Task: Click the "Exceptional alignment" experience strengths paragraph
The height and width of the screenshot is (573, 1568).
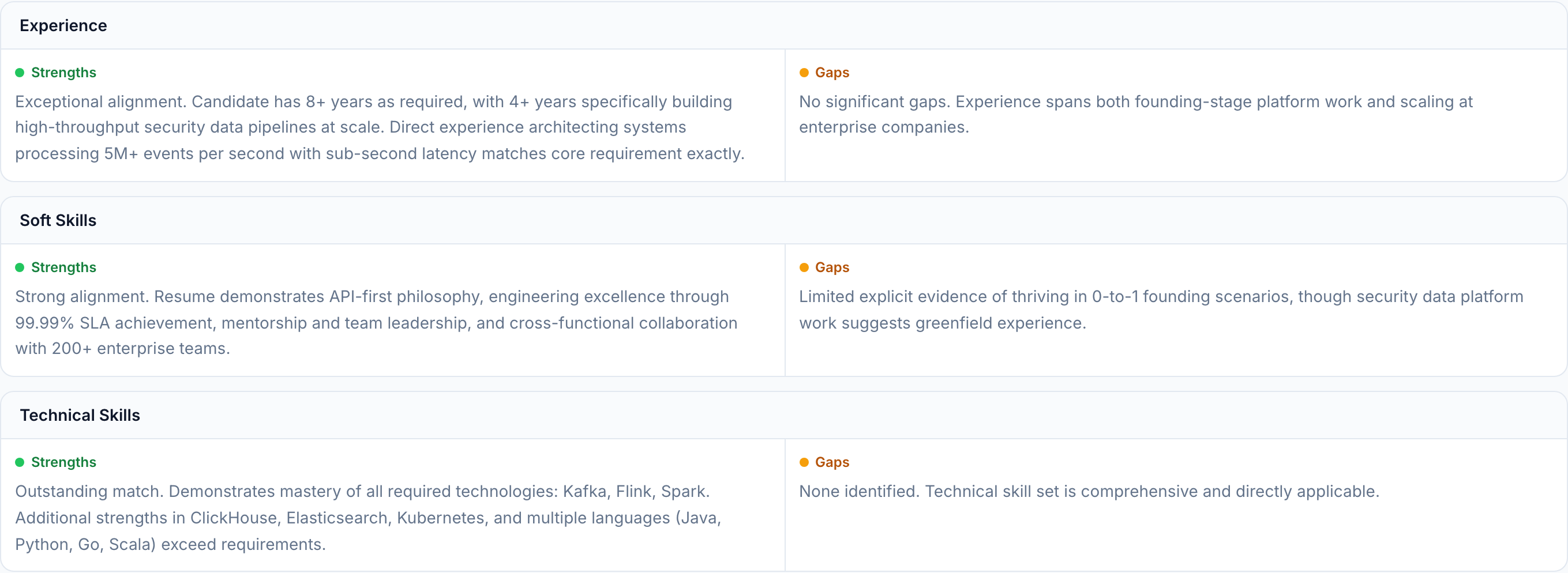Action: 379,127
